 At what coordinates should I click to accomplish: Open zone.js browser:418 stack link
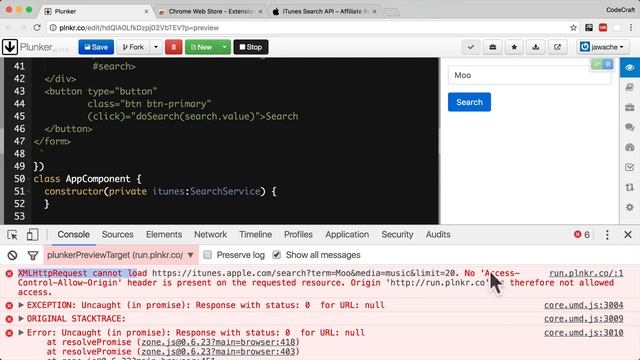218,342
